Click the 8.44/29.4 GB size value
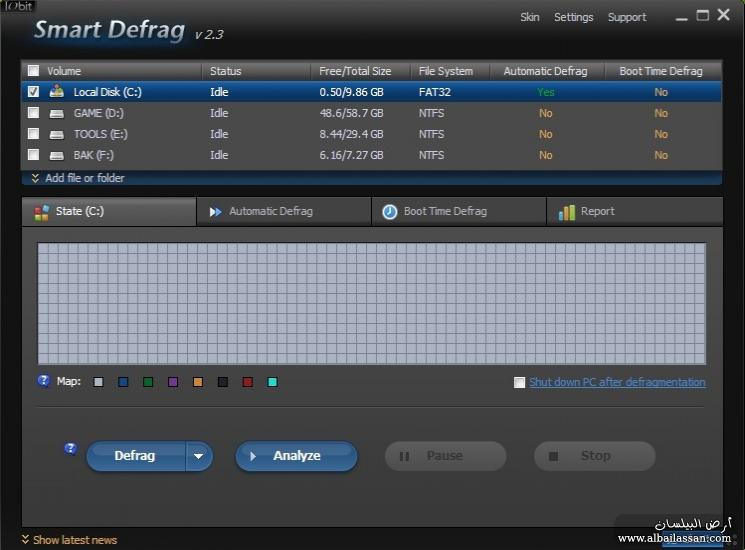The width and height of the screenshot is (745, 550). (352, 134)
